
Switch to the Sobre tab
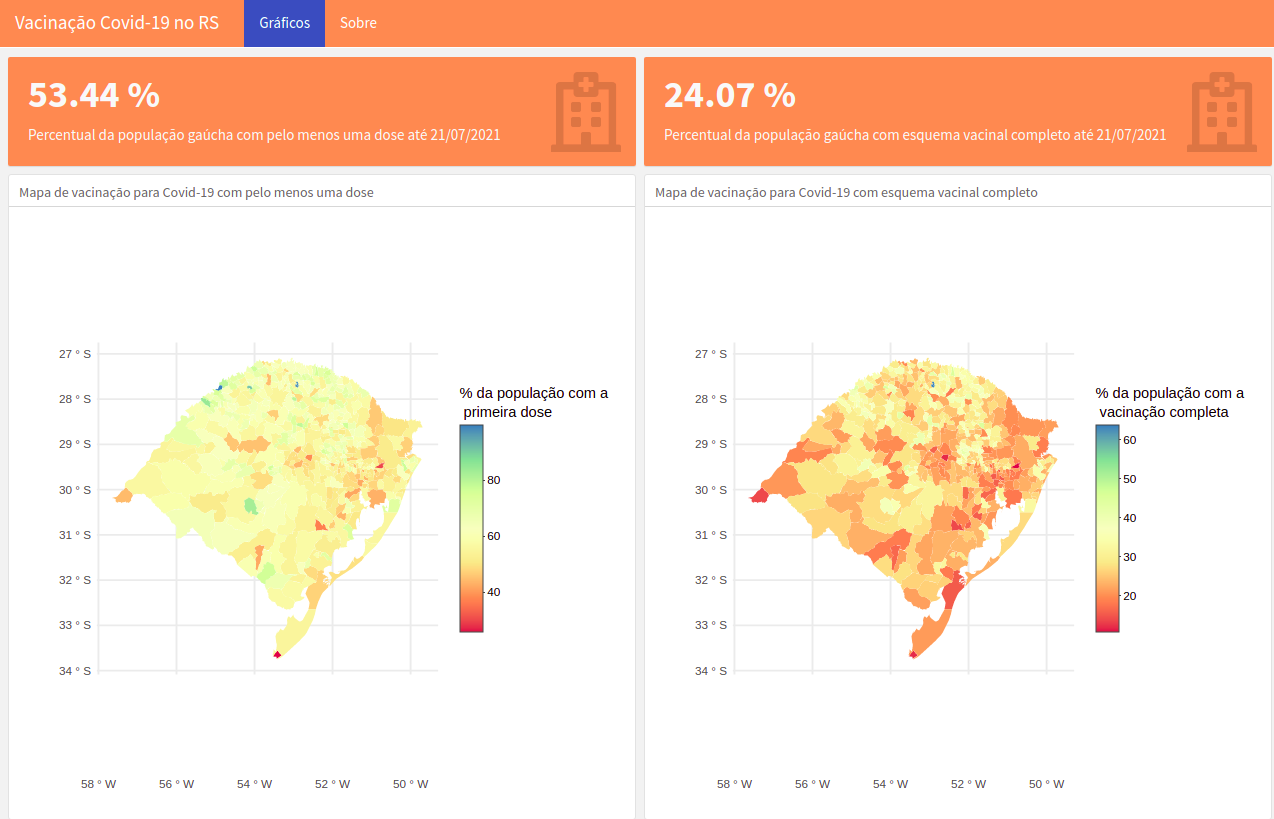358,23
